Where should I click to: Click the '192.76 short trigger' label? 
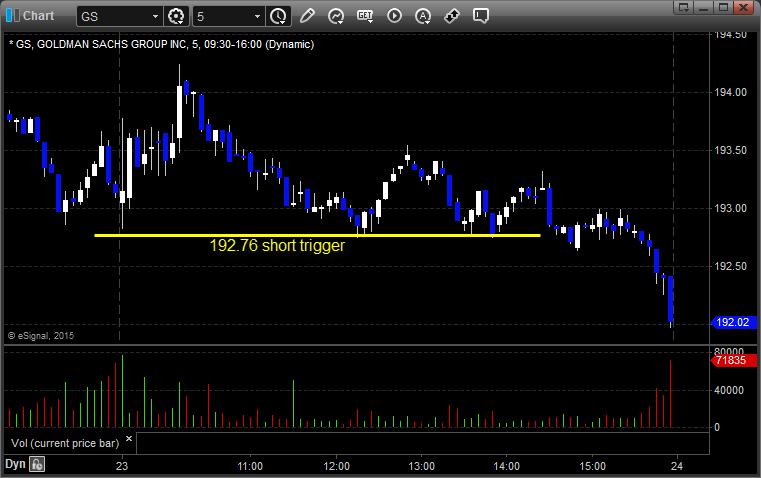click(277, 246)
